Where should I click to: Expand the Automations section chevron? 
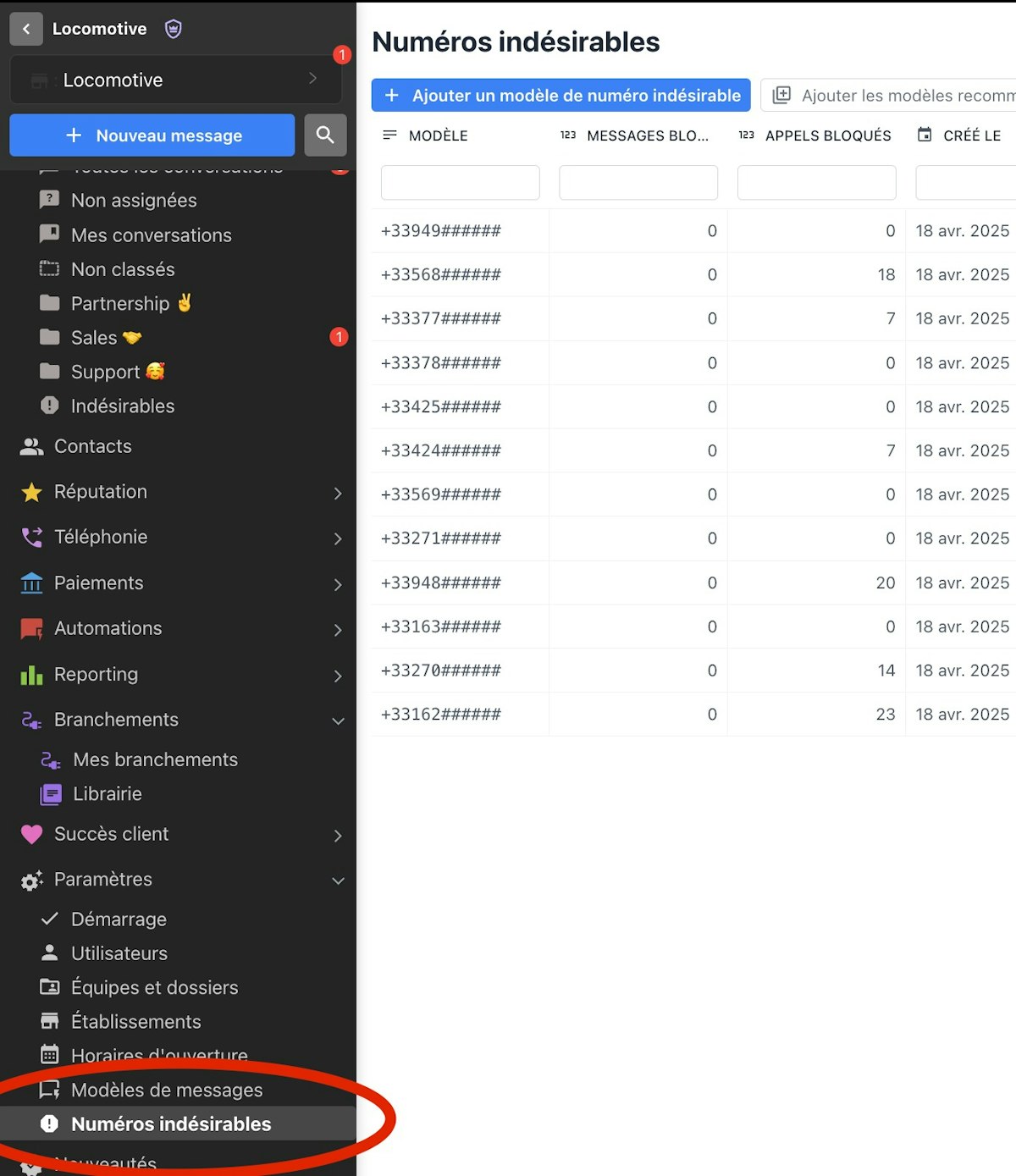point(338,630)
